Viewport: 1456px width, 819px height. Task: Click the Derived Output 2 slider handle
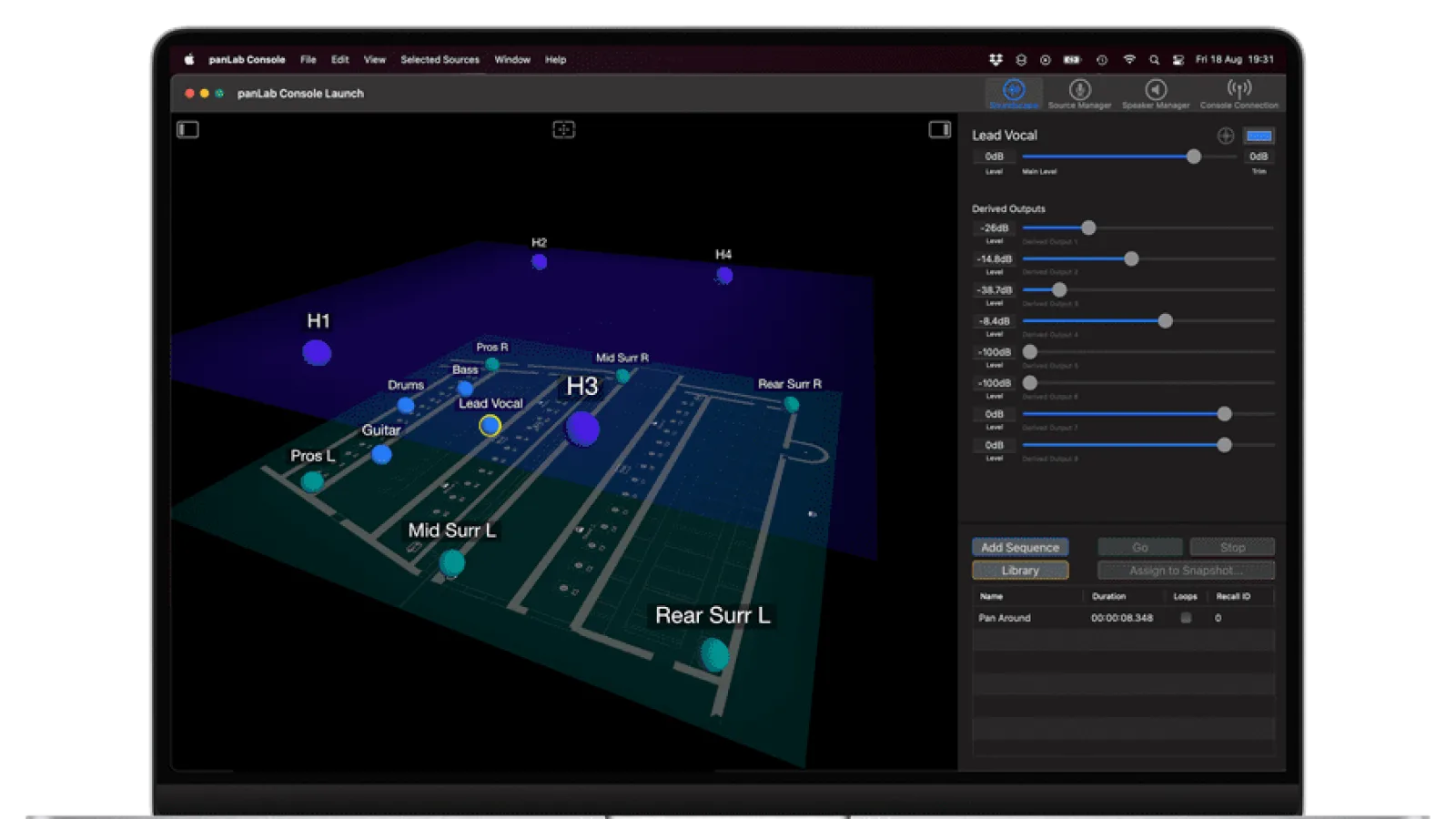(1131, 259)
